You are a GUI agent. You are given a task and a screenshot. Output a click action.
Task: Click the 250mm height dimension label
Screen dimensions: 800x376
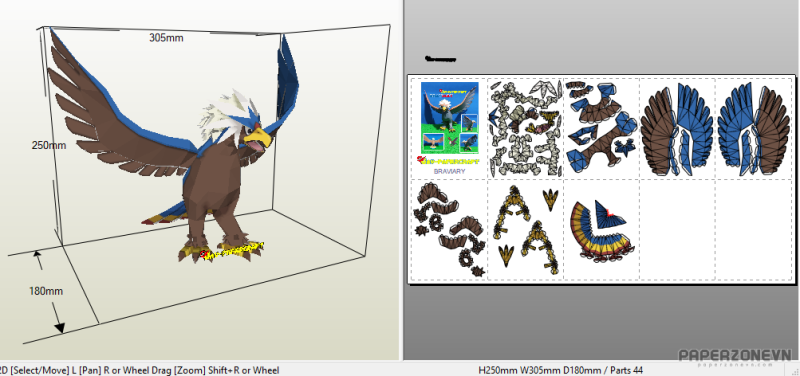pos(49,145)
